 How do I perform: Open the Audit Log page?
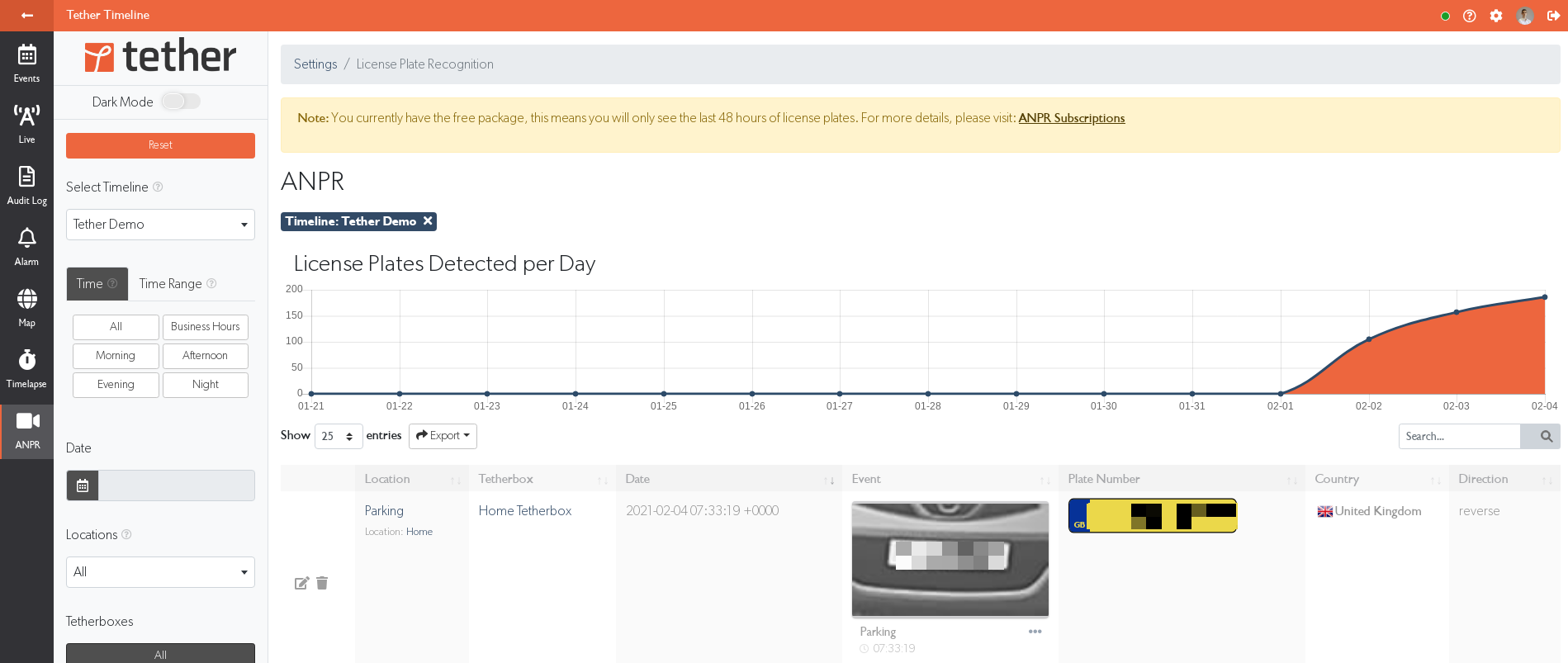[x=26, y=185]
